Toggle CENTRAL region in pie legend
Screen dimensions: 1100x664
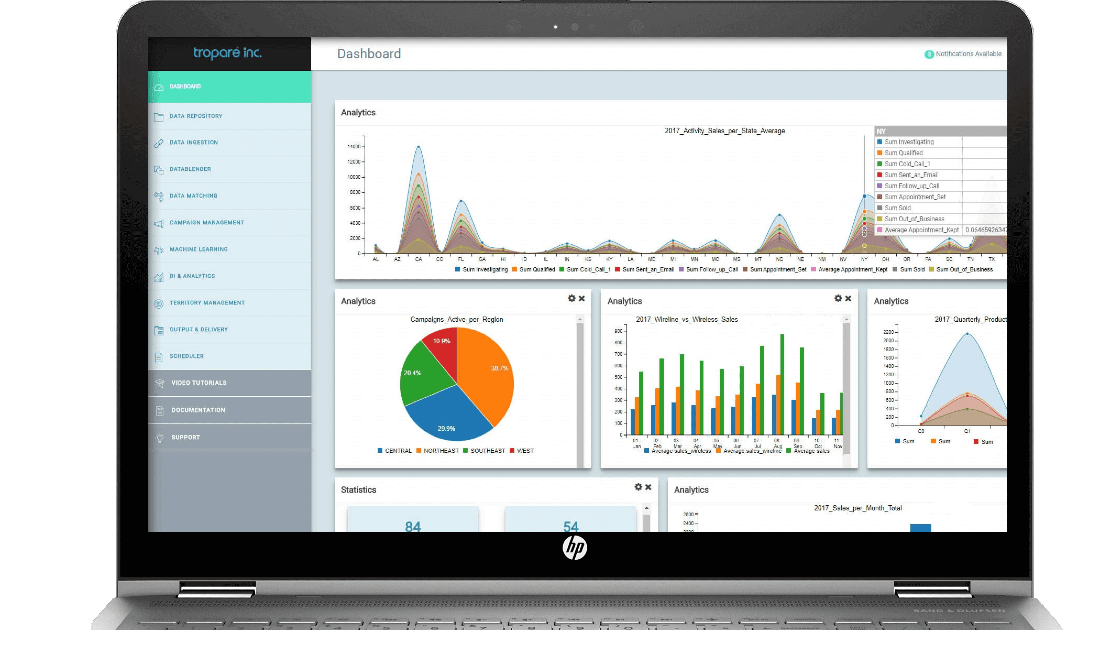click(395, 451)
